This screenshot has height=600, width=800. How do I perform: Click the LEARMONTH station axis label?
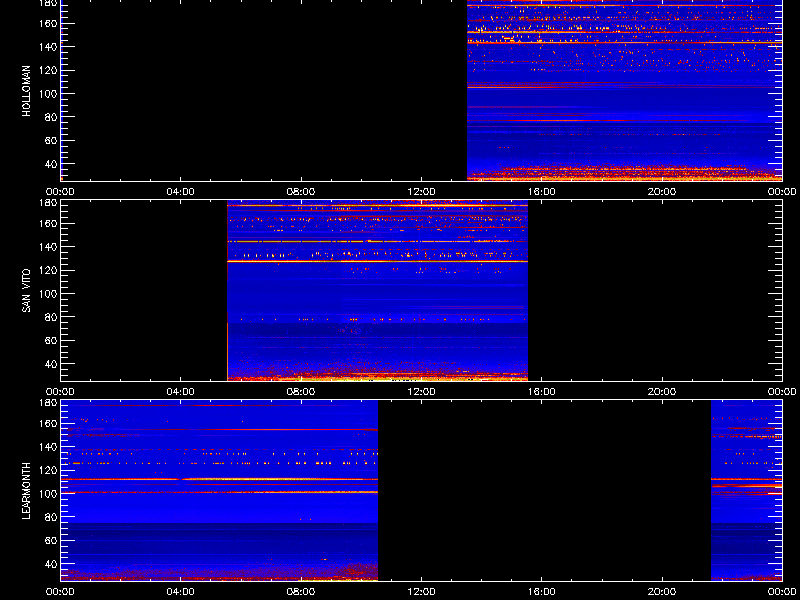(27, 491)
